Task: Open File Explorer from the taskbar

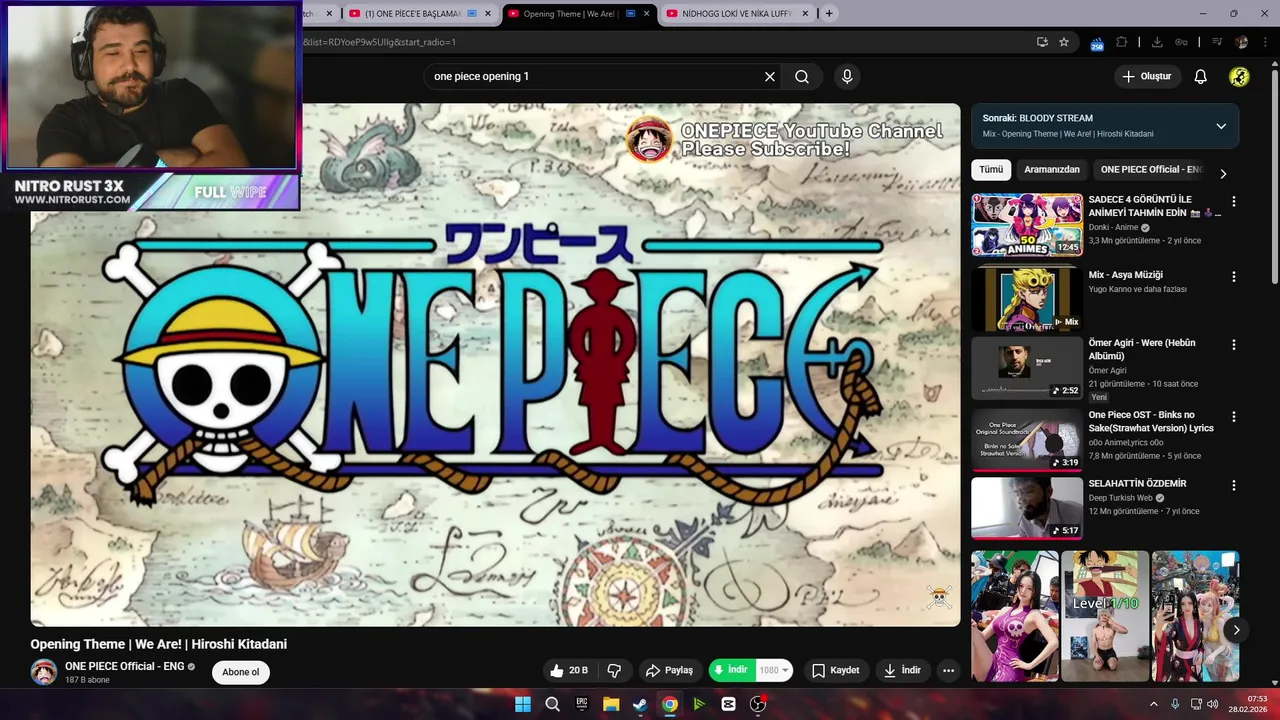Action: (x=611, y=704)
